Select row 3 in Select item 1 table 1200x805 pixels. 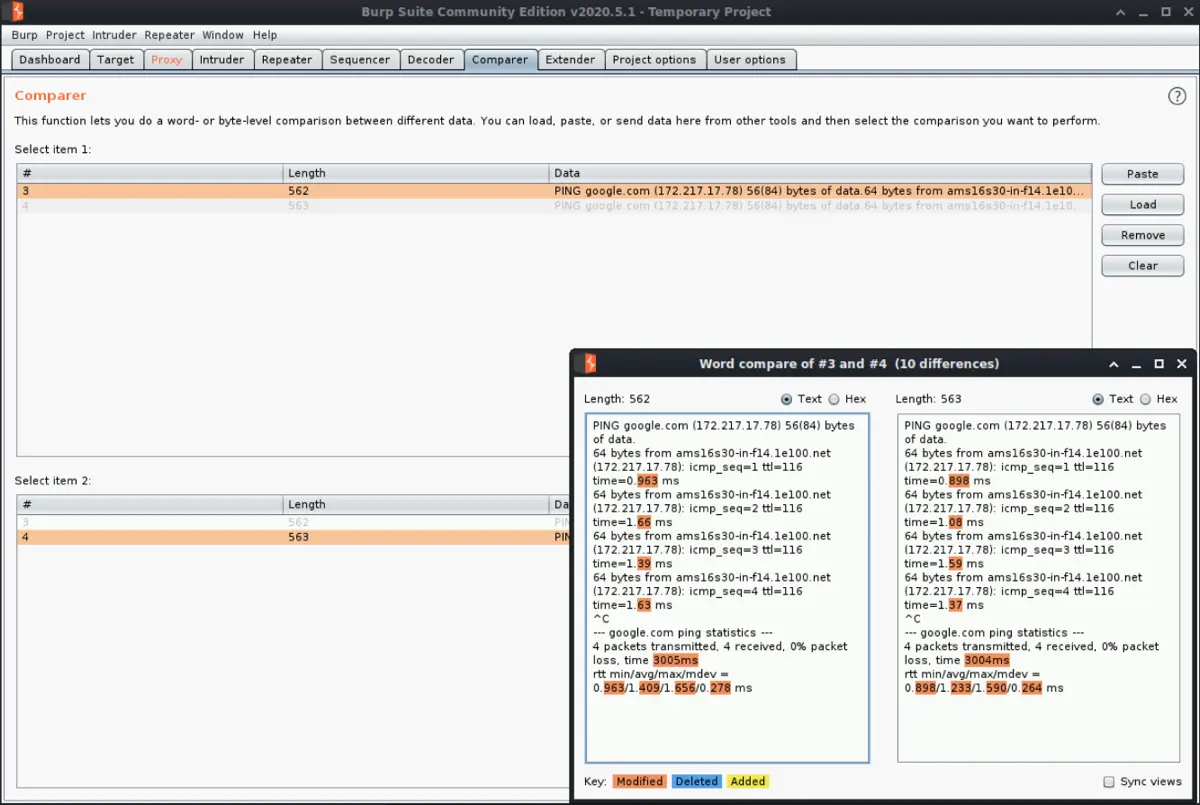[x=554, y=190]
